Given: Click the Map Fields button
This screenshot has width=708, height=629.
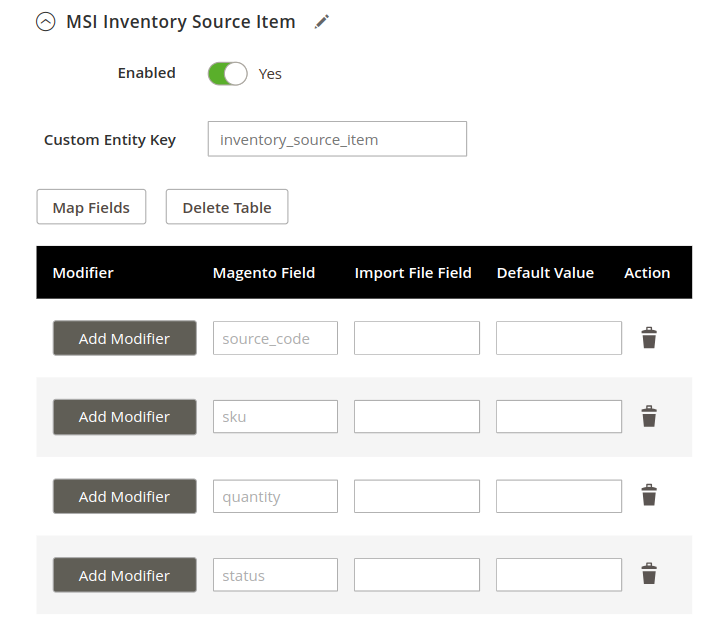Looking at the screenshot, I should tap(91, 207).
